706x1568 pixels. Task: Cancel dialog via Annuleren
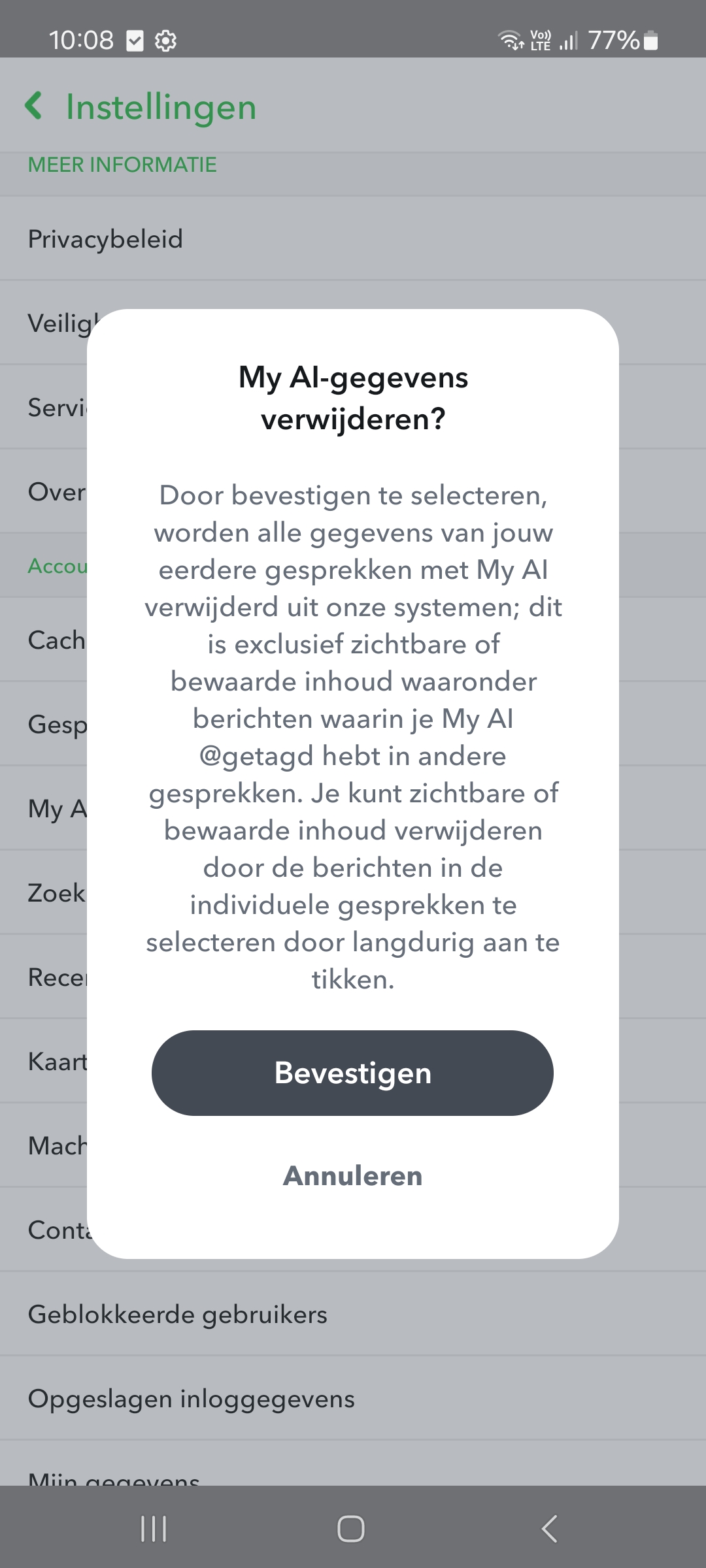[352, 1176]
